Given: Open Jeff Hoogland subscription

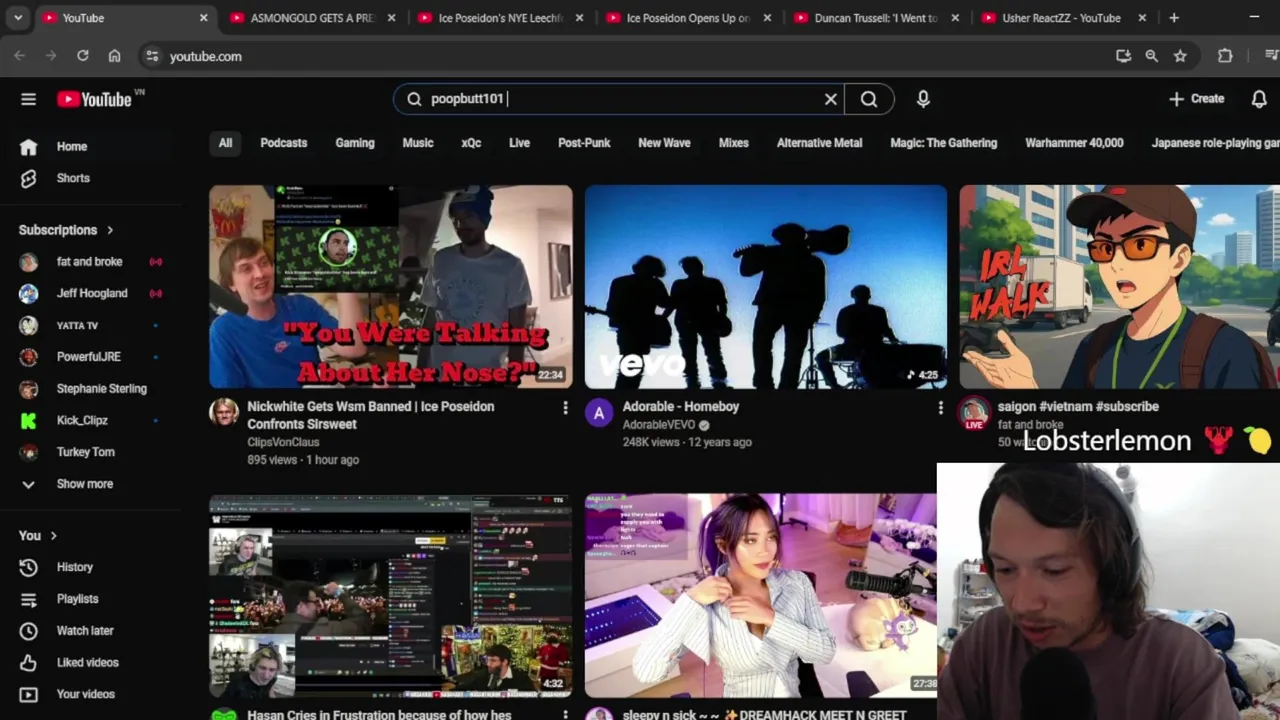Looking at the screenshot, I should [x=92, y=293].
